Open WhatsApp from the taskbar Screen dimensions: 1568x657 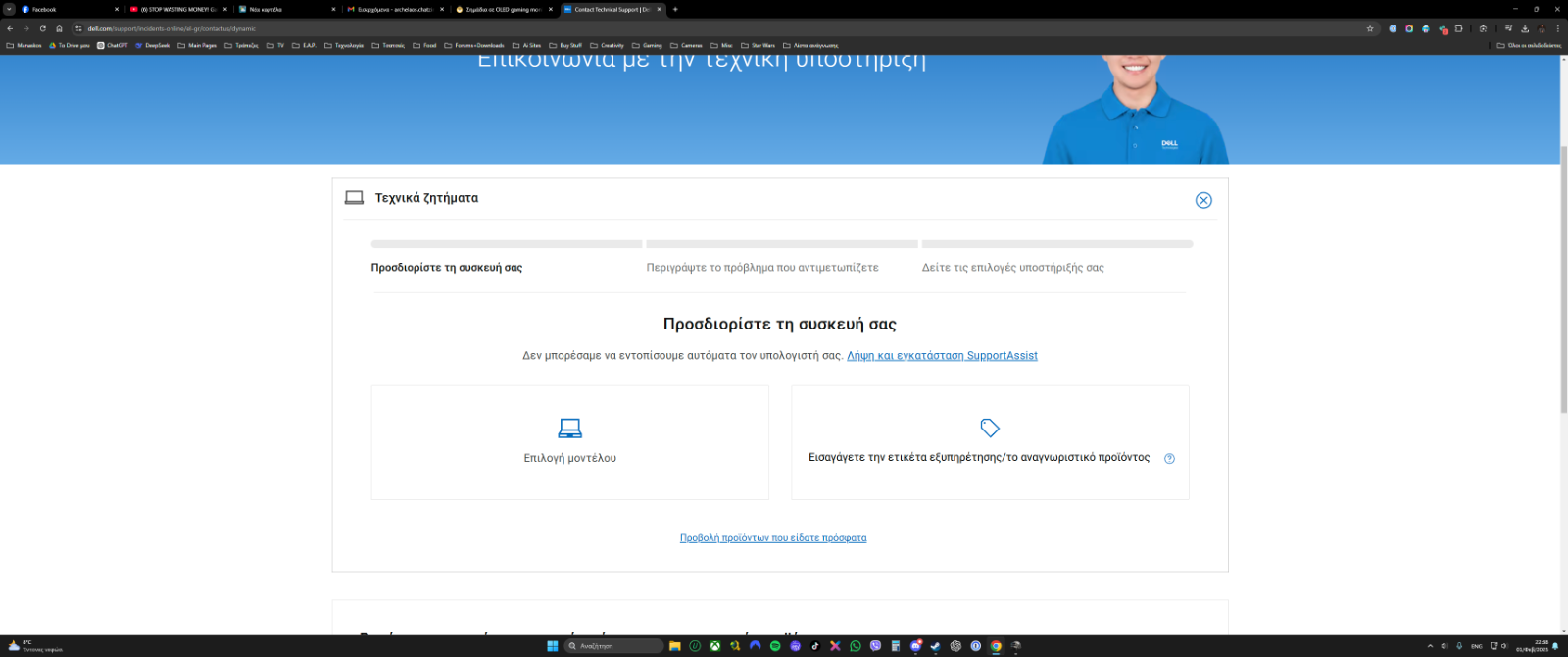pos(856,646)
